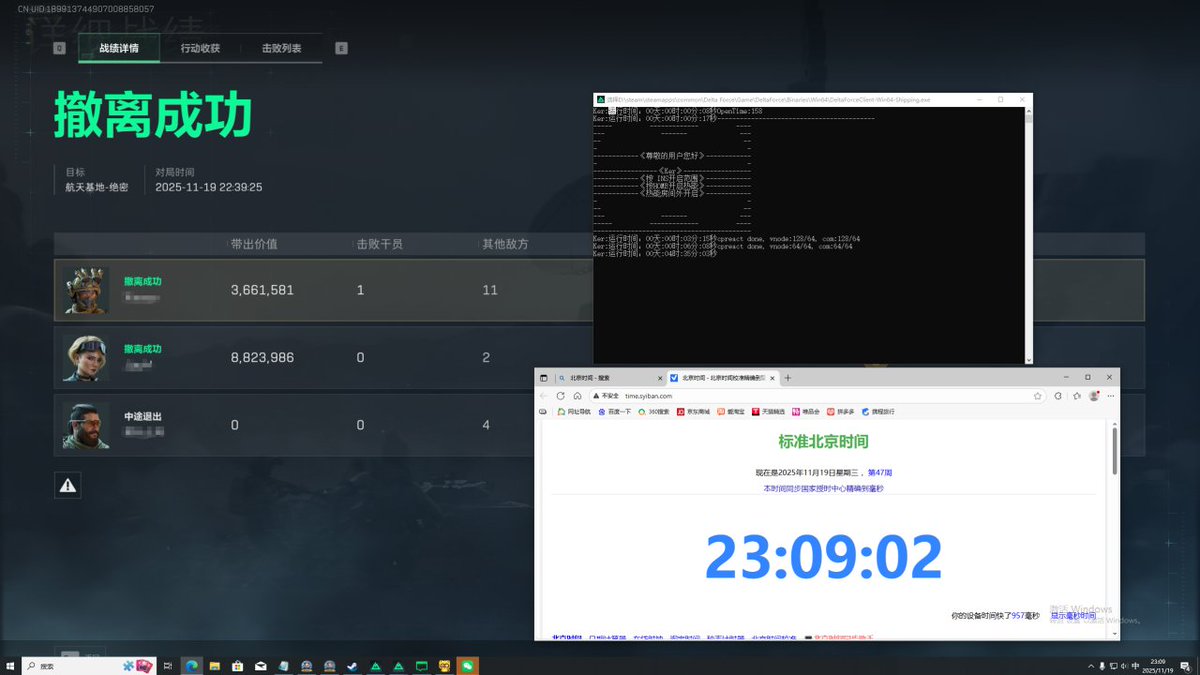Open the 拼多多 bookmark

coord(841,411)
